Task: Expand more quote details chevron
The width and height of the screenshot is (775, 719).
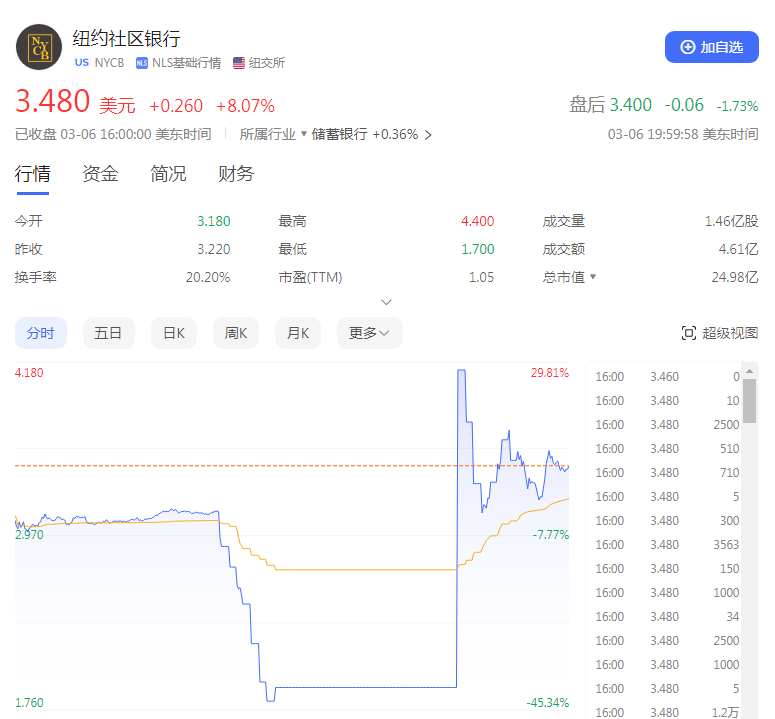Action: click(x=387, y=302)
